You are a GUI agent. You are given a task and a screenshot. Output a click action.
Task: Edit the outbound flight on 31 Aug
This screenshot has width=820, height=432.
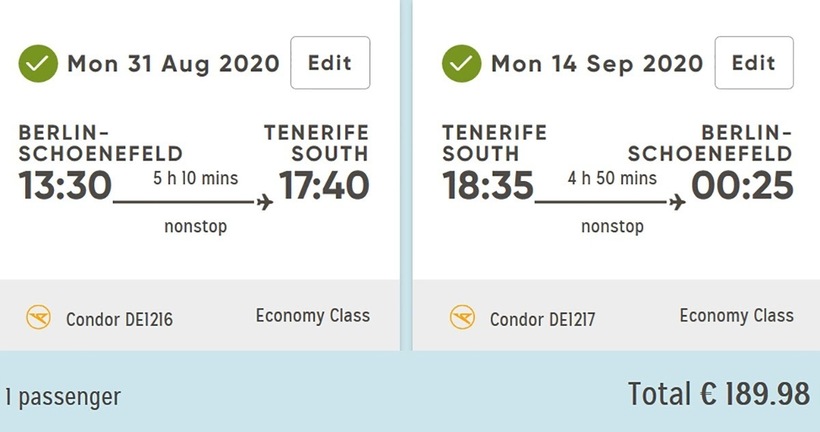pyautogui.click(x=330, y=62)
